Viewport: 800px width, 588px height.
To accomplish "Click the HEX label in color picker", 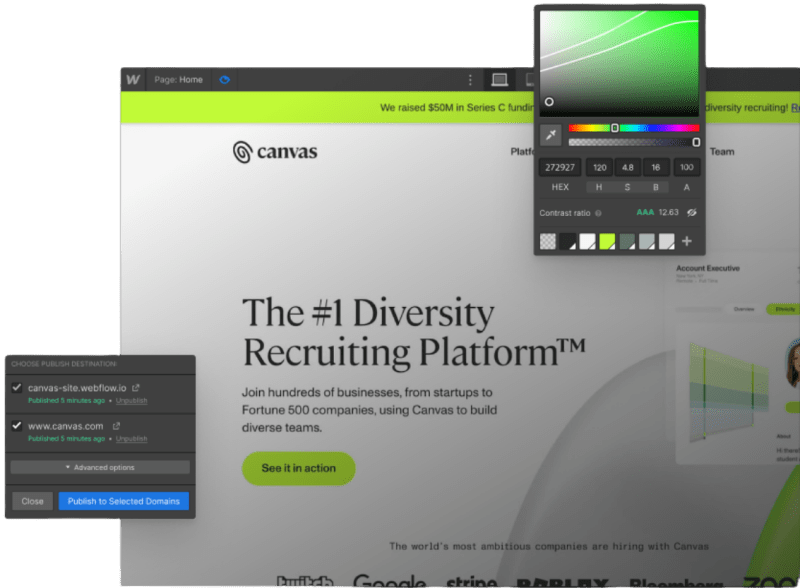I will 560,187.
